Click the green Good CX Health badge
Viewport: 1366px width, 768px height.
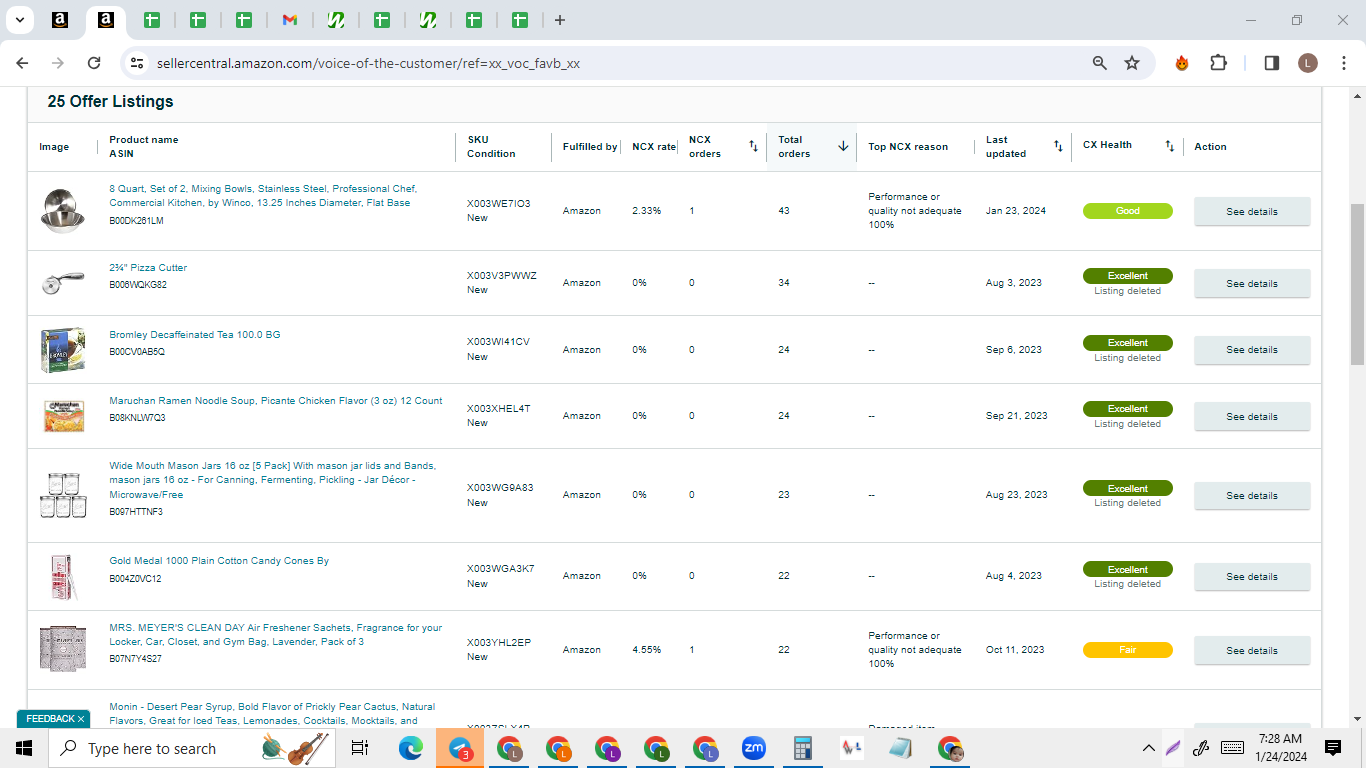pos(1128,211)
